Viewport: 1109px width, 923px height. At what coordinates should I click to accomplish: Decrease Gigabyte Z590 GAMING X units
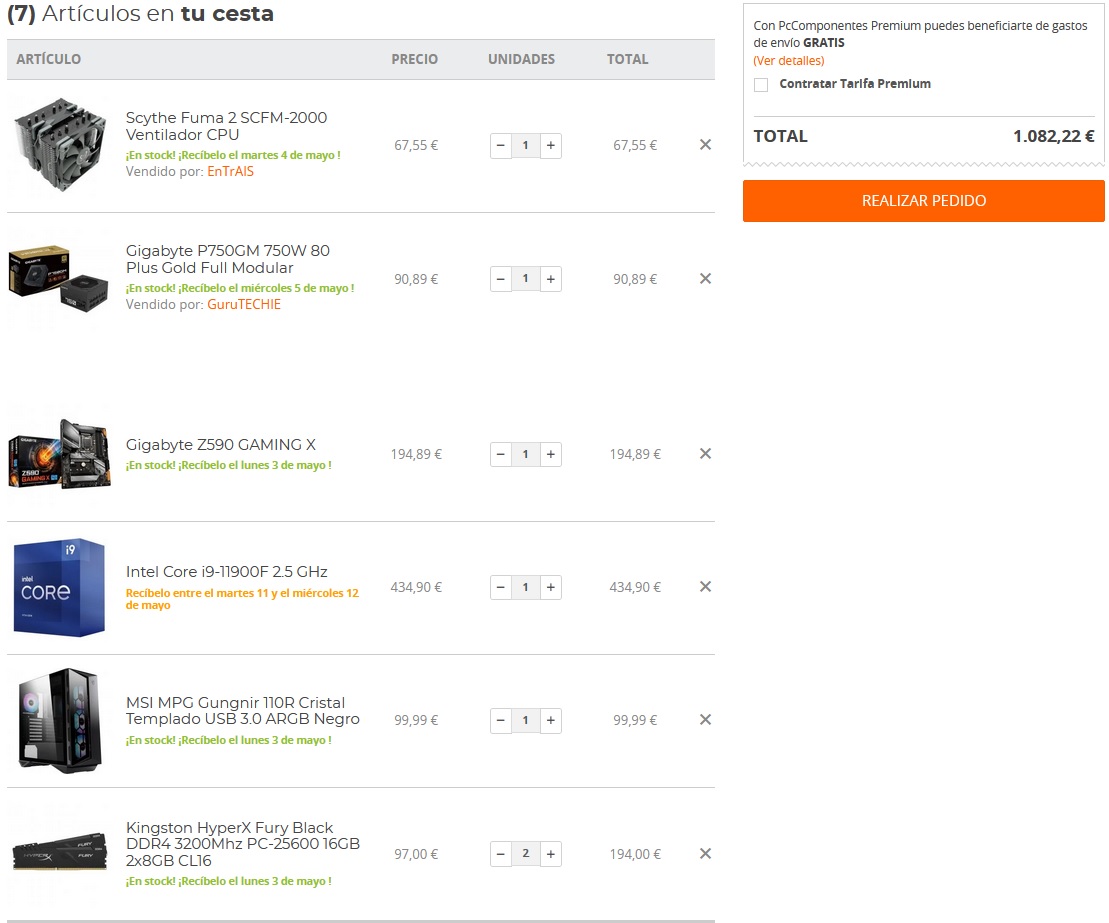[x=501, y=454]
